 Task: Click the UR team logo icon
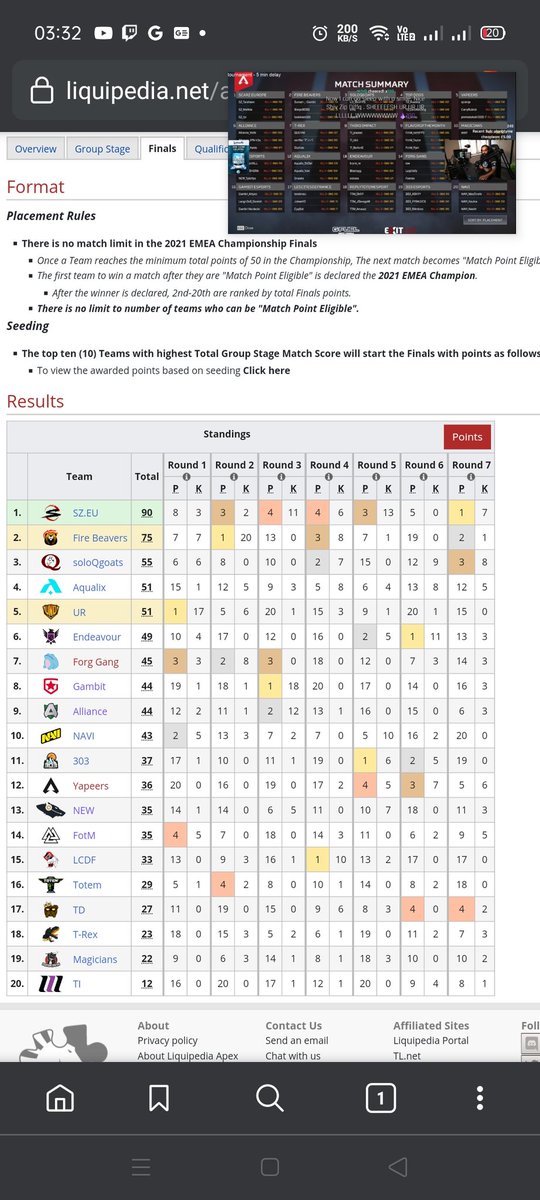click(52, 611)
